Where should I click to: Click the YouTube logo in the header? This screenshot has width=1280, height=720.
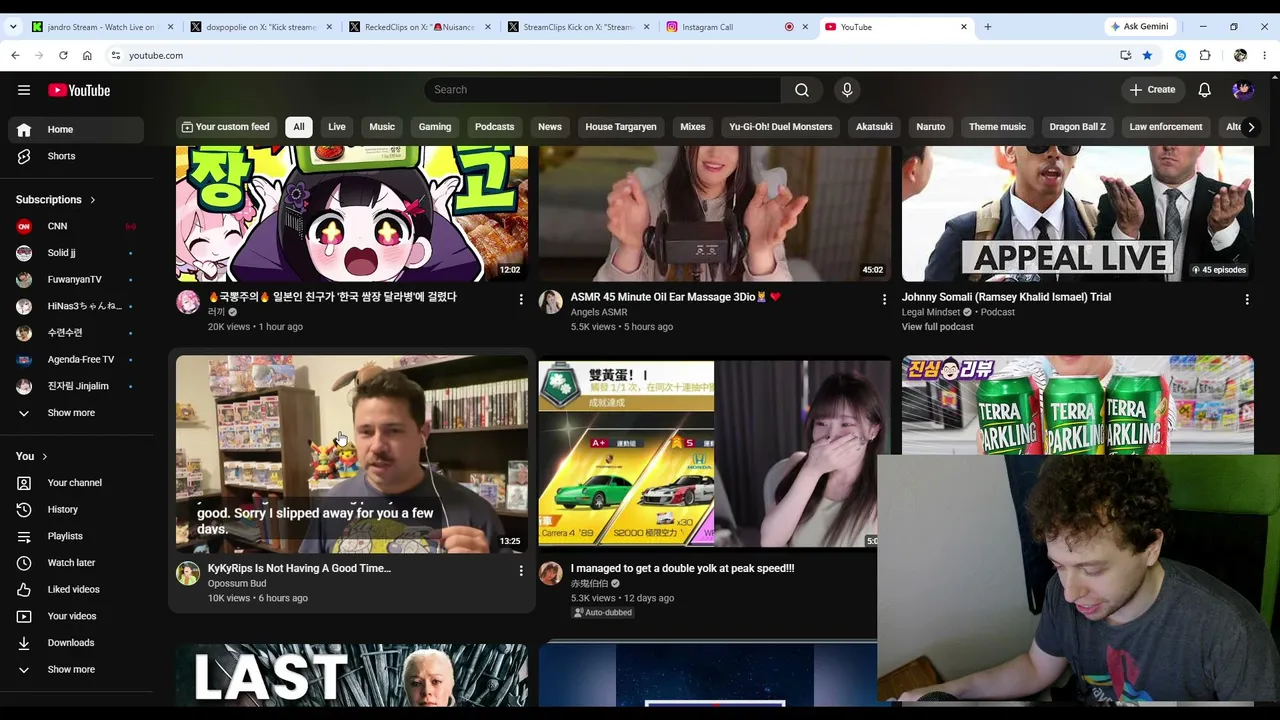pyautogui.click(x=79, y=90)
